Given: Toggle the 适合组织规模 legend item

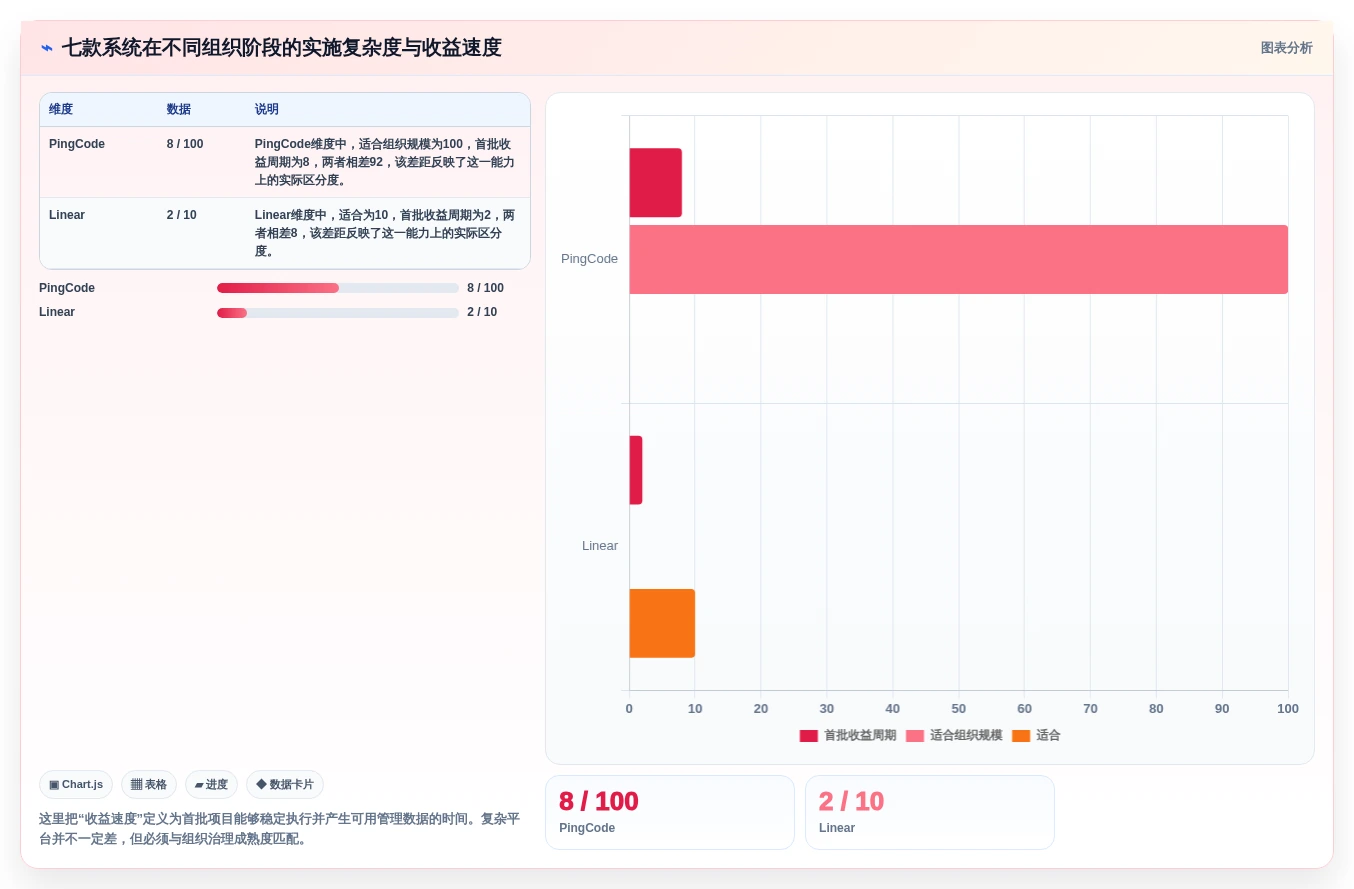Looking at the screenshot, I should point(954,736).
